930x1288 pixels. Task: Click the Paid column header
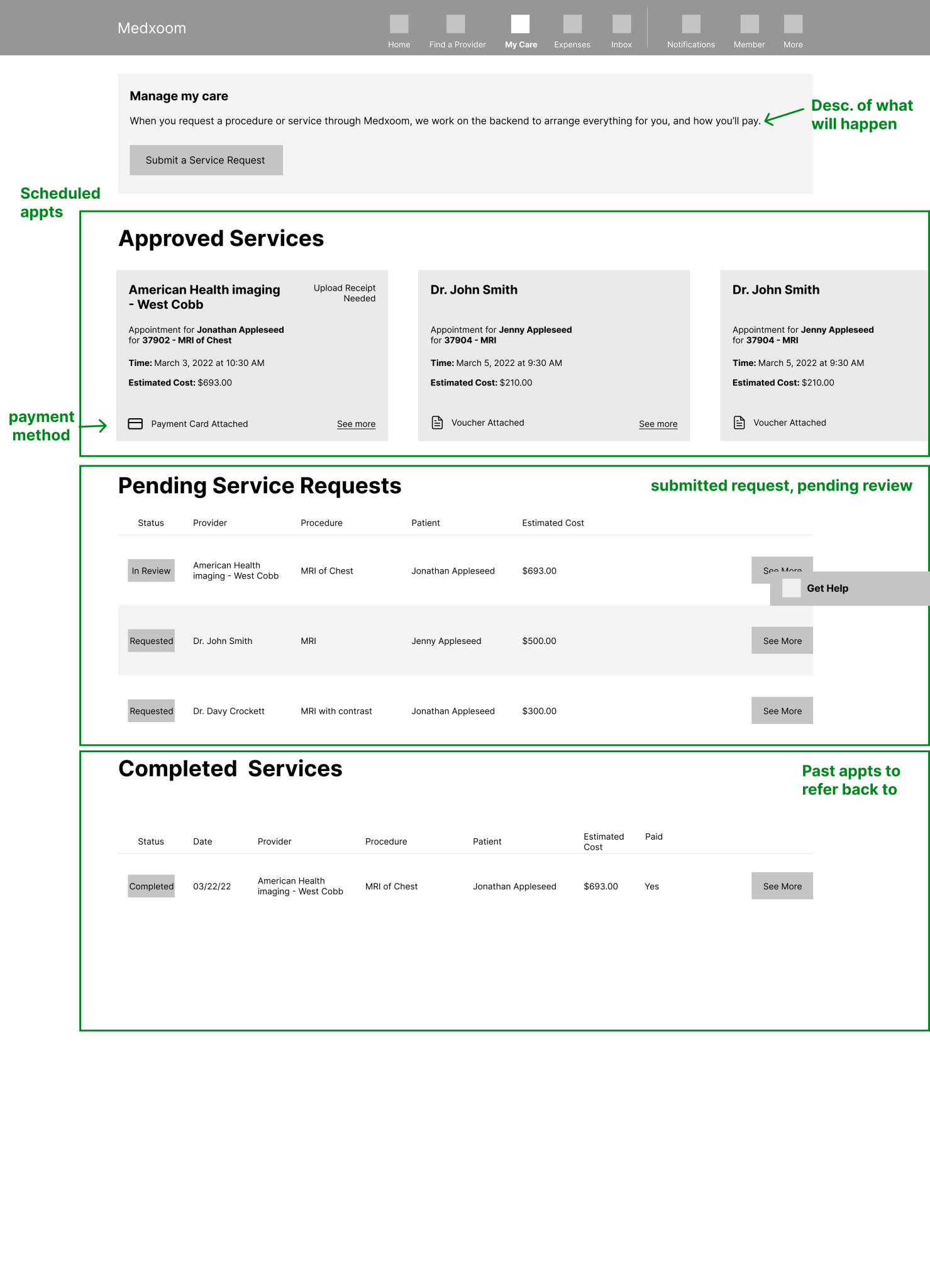point(654,836)
